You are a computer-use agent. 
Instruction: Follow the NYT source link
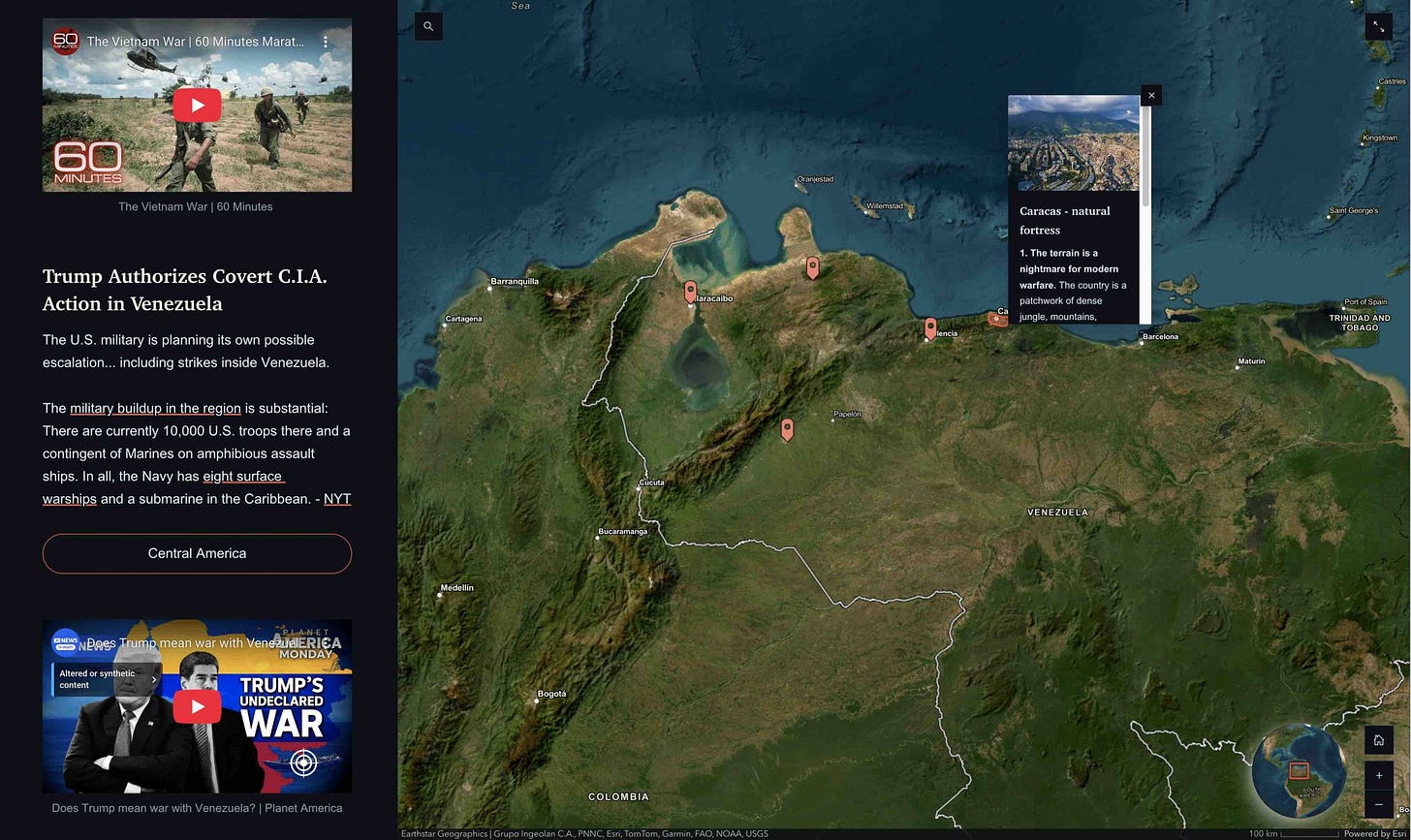tap(337, 499)
